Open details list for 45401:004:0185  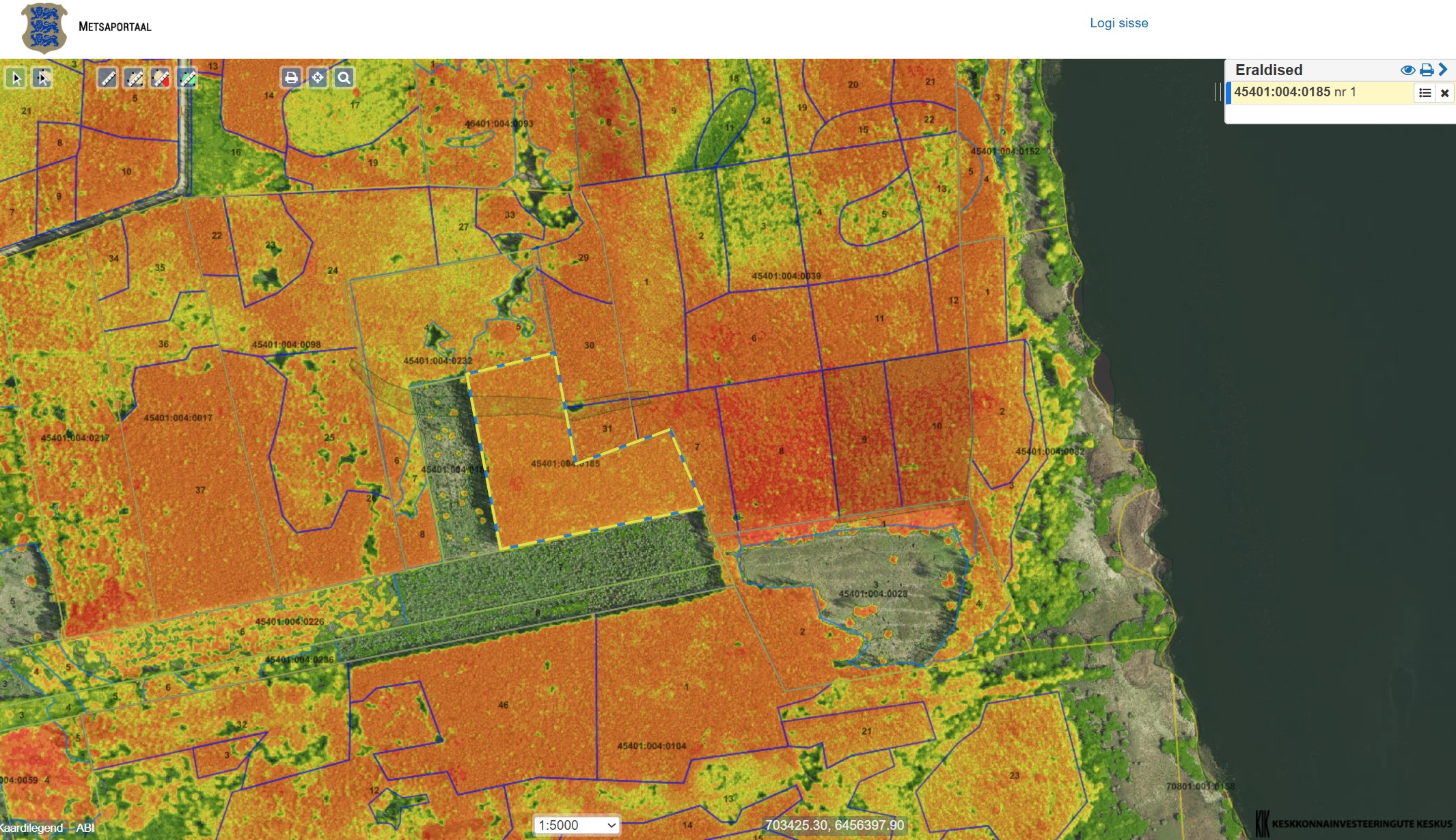(x=1425, y=93)
